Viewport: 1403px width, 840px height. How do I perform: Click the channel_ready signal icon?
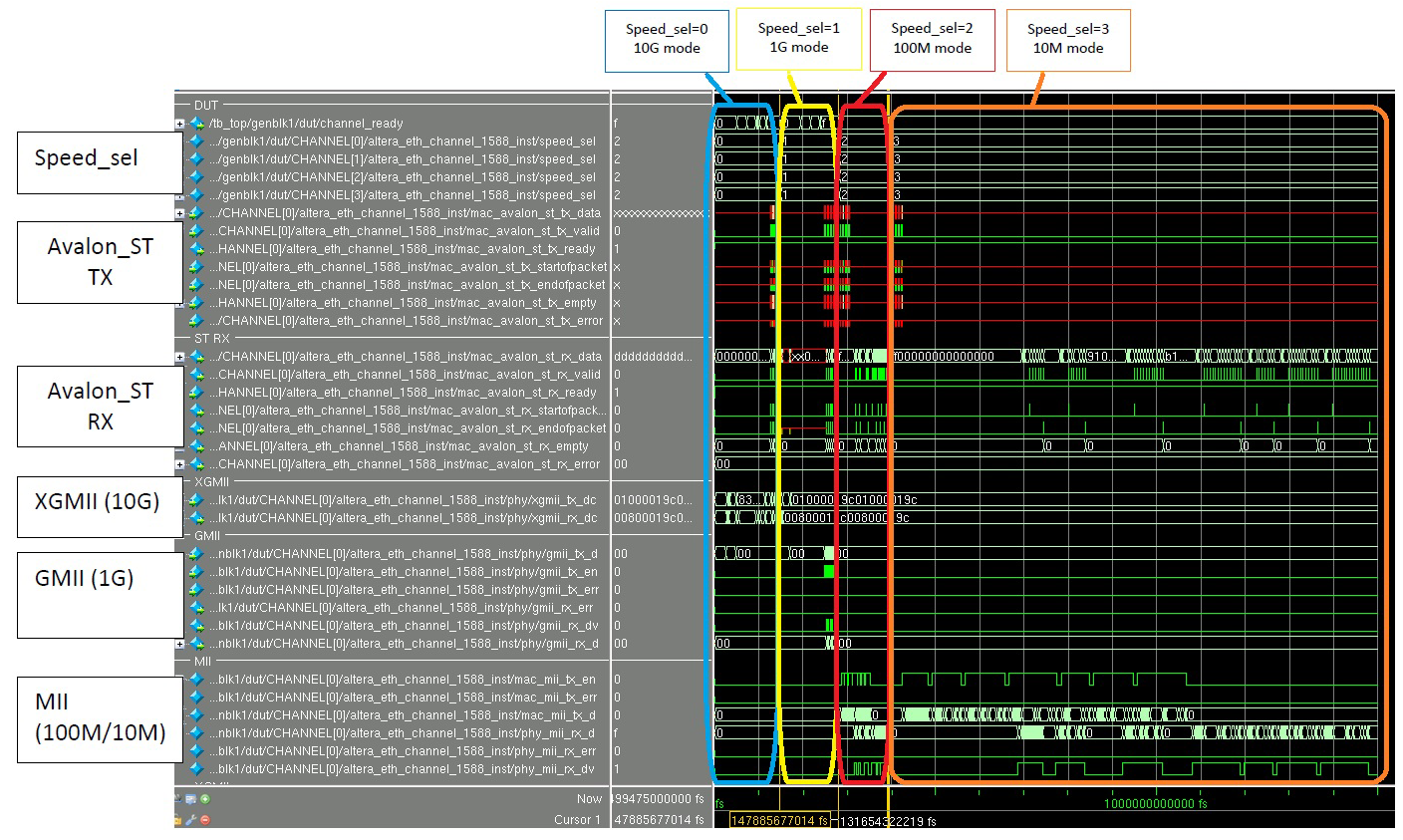[197, 124]
